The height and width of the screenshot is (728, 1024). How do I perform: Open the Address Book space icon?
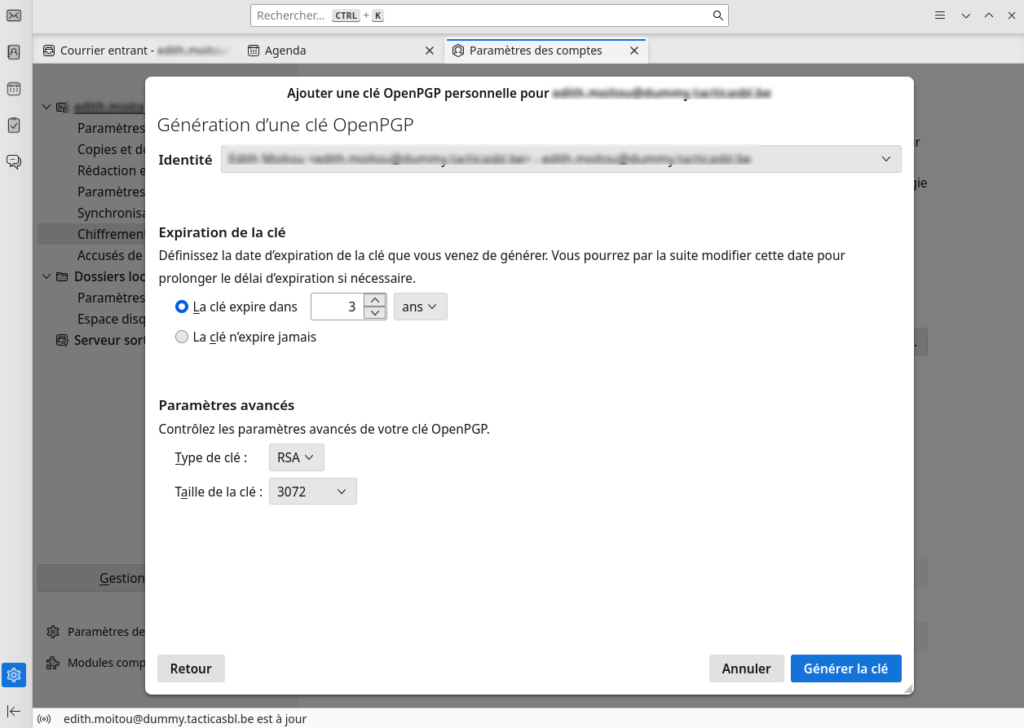14,52
